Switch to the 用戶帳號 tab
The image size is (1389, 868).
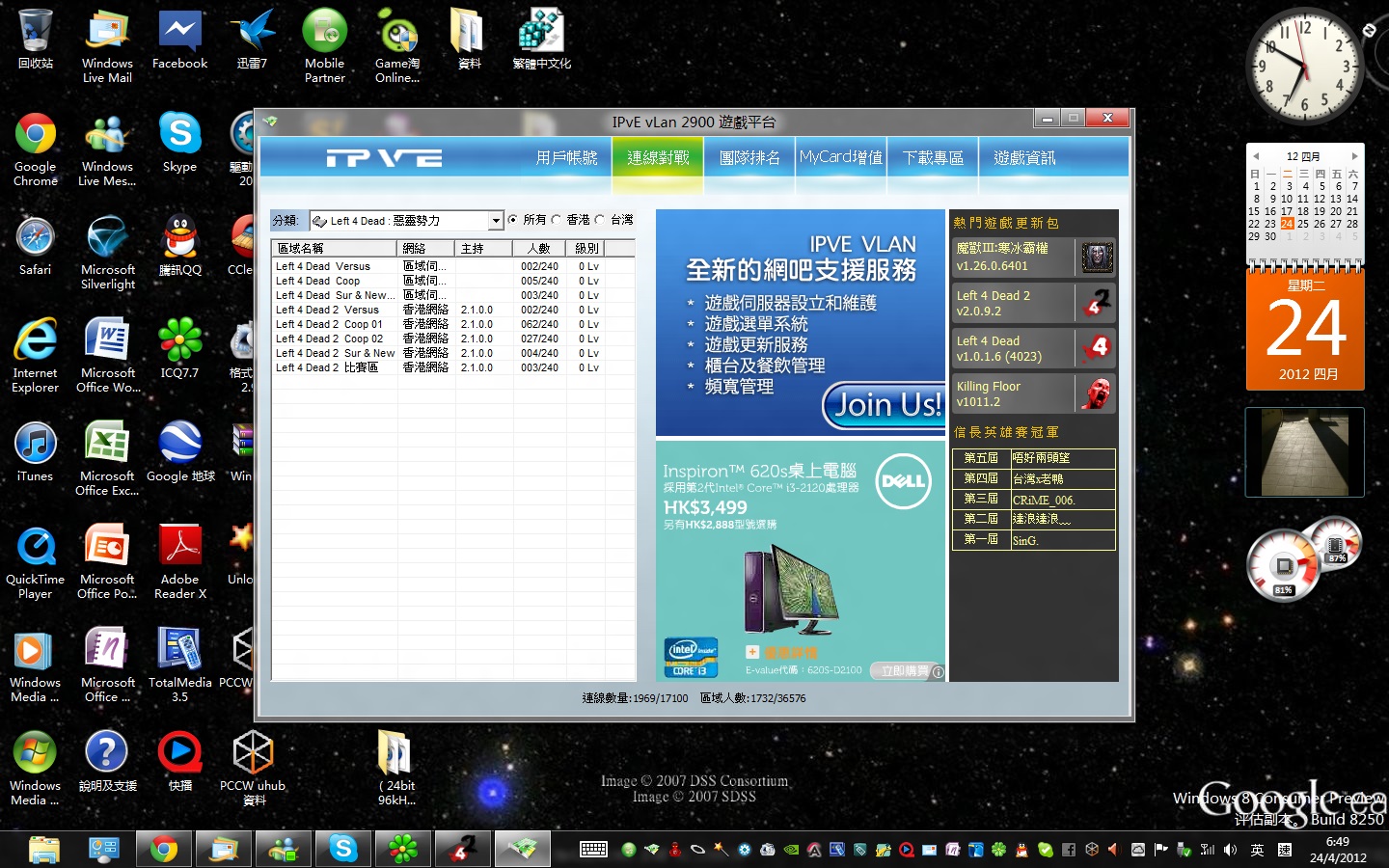[566, 158]
